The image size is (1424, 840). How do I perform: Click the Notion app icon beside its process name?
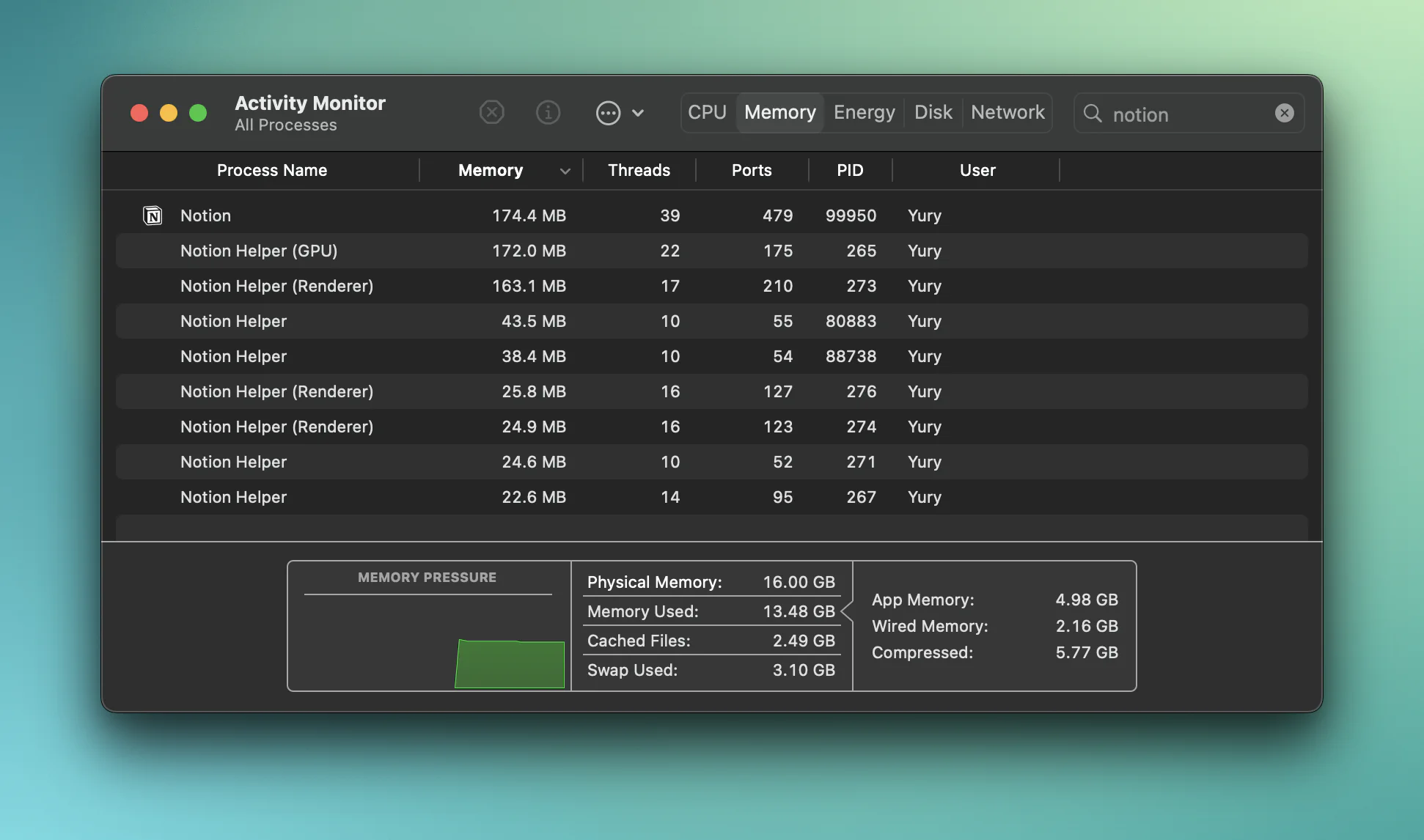coord(152,215)
